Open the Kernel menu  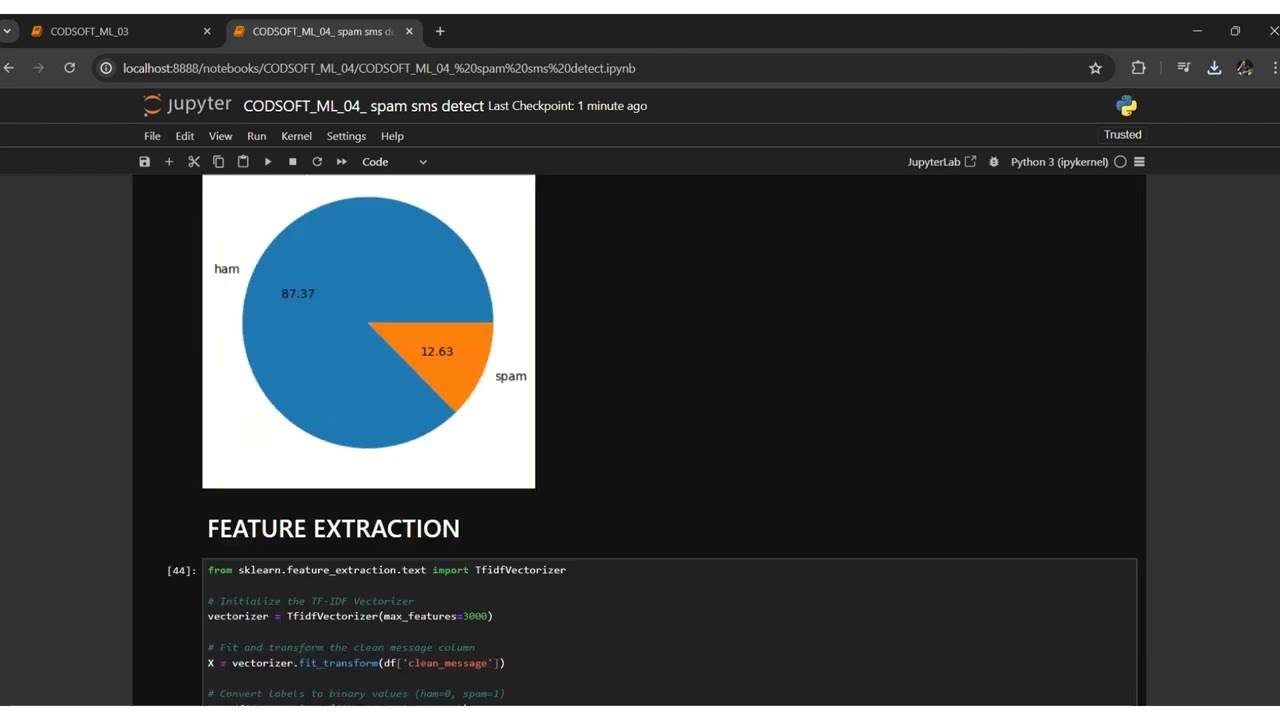pyautogui.click(x=297, y=136)
